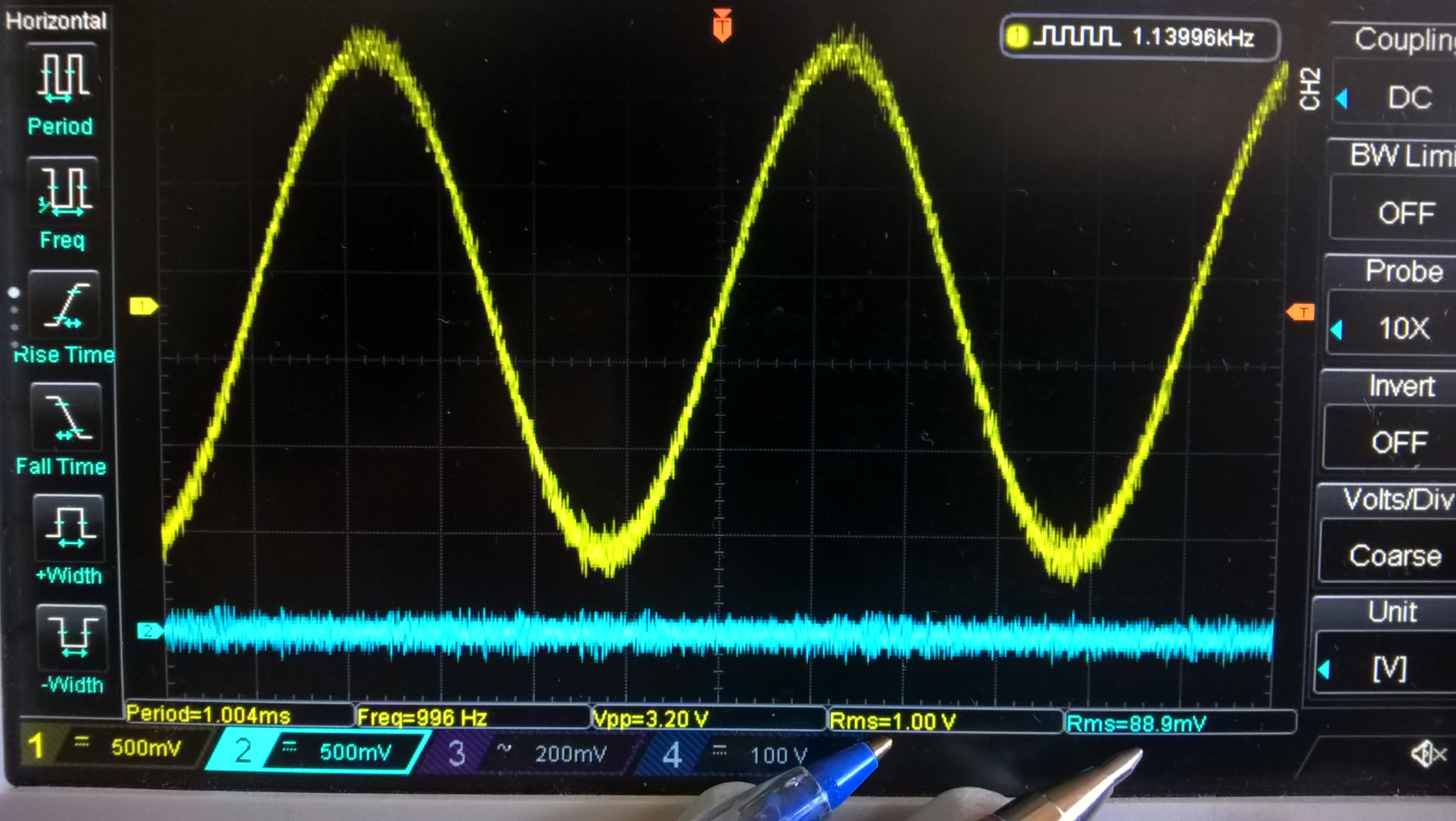Click the orange trigger level marker on right edge
Screen dimensions: 1456x821
click(x=1301, y=311)
